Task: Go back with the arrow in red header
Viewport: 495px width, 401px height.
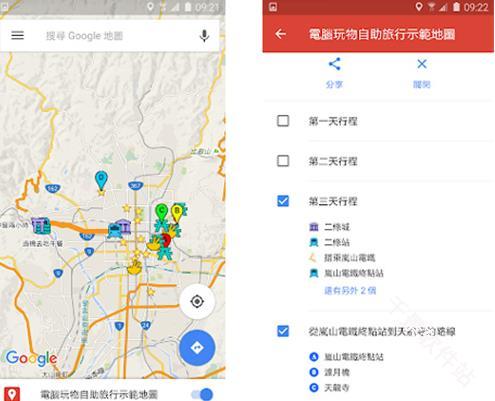Action: (x=281, y=34)
